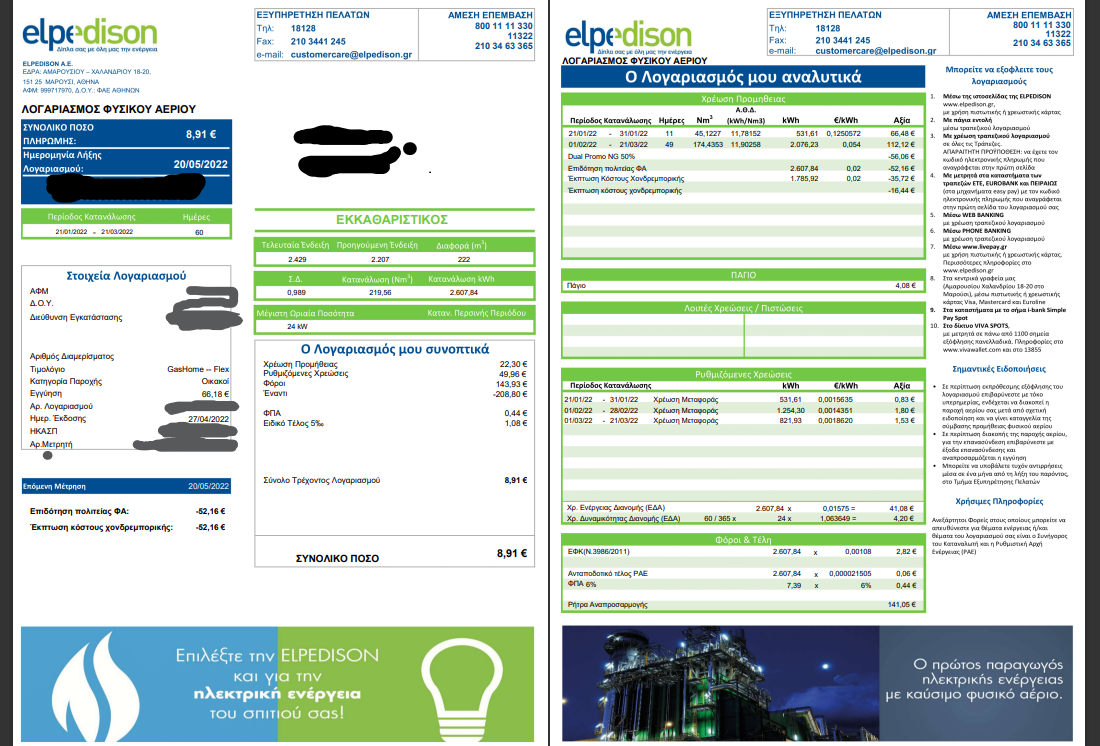Click the '66,48 €' value in the supply table
The height and width of the screenshot is (746, 1100).
tap(902, 133)
